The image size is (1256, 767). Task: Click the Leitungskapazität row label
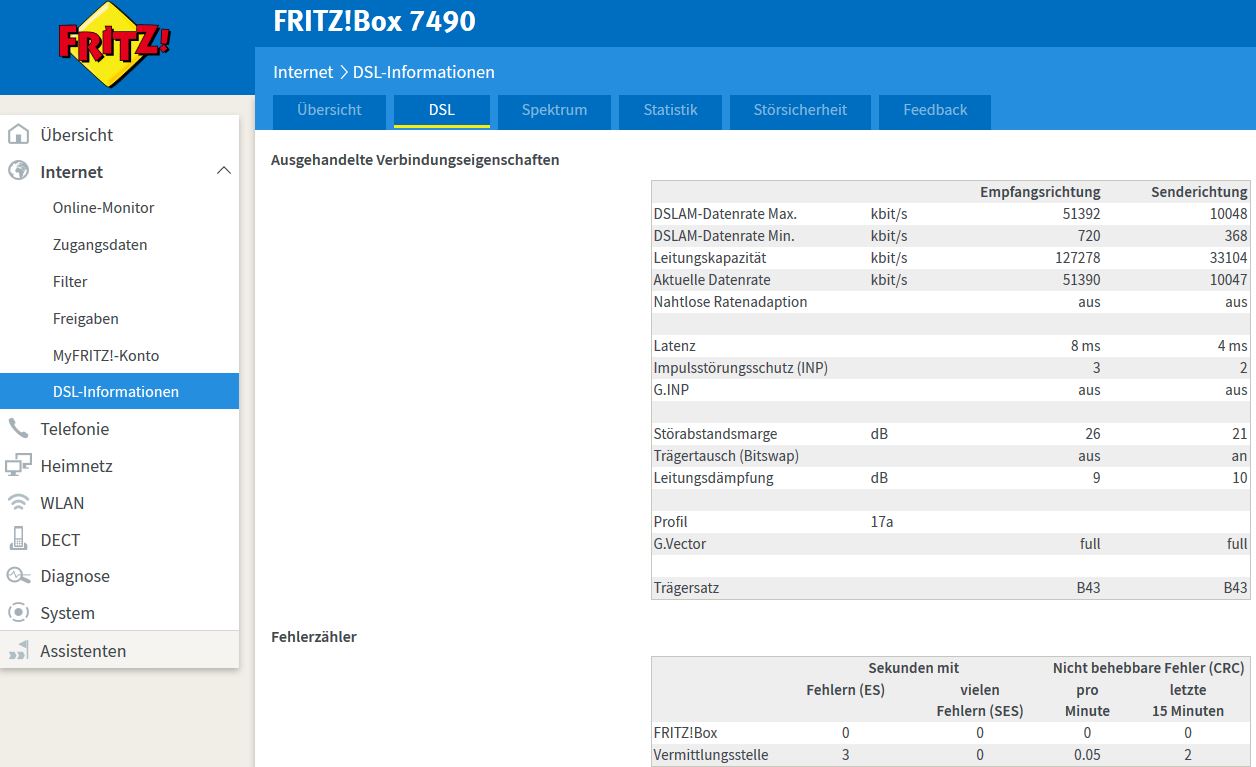(x=711, y=258)
